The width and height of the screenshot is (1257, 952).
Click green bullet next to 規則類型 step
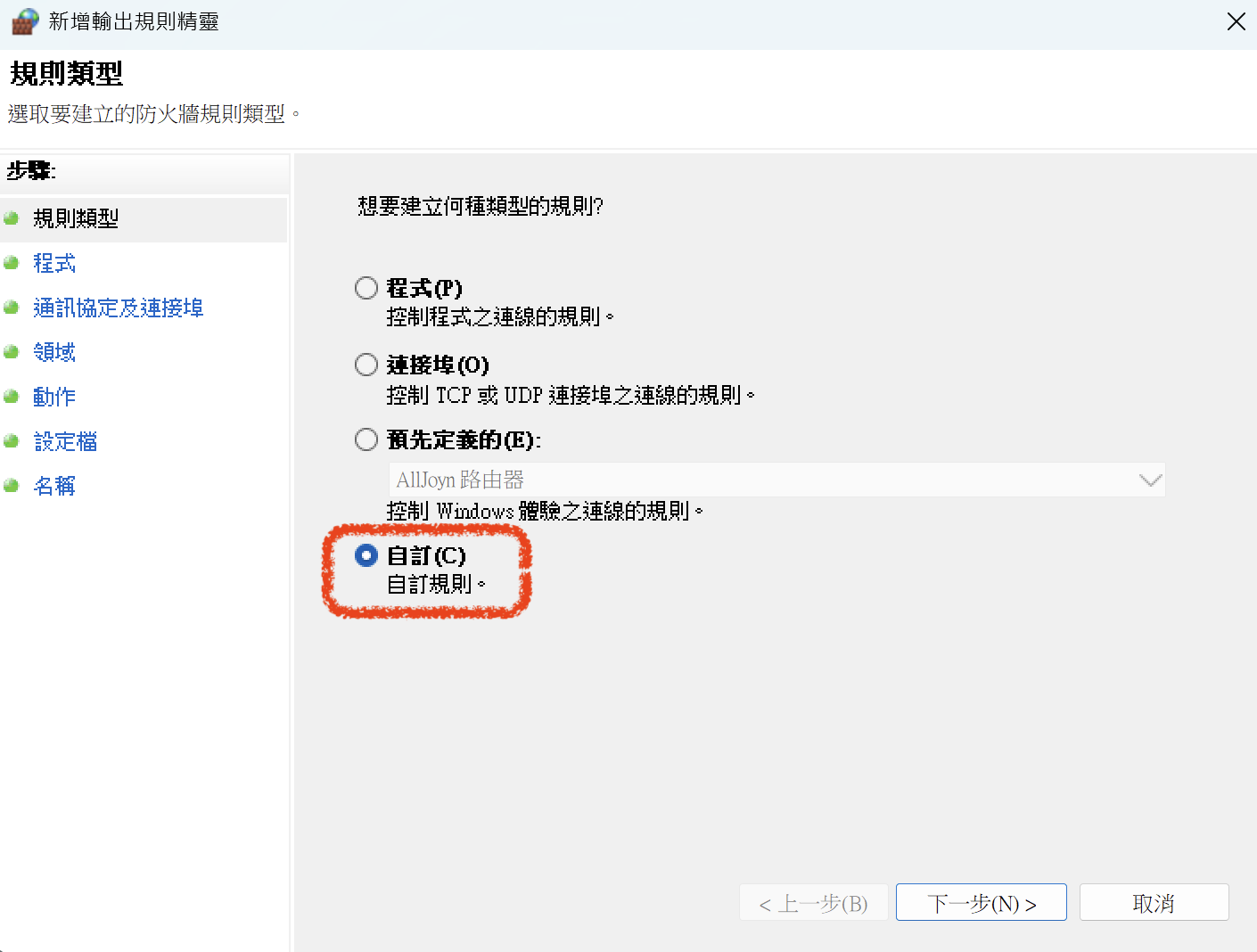12,218
